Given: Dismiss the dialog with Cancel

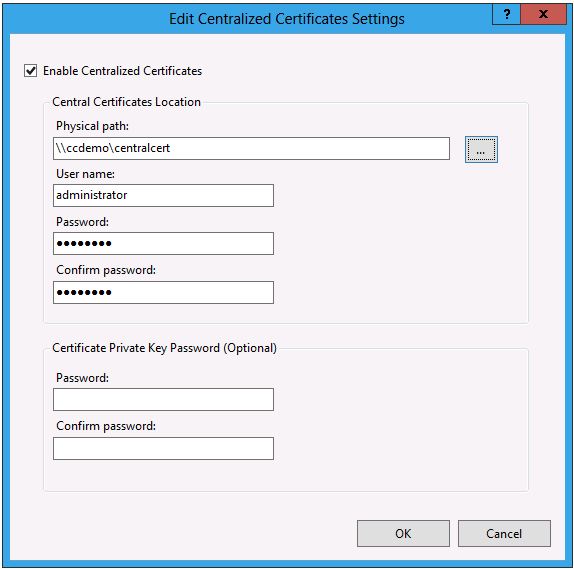Looking at the screenshot, I should coord(504,533).
